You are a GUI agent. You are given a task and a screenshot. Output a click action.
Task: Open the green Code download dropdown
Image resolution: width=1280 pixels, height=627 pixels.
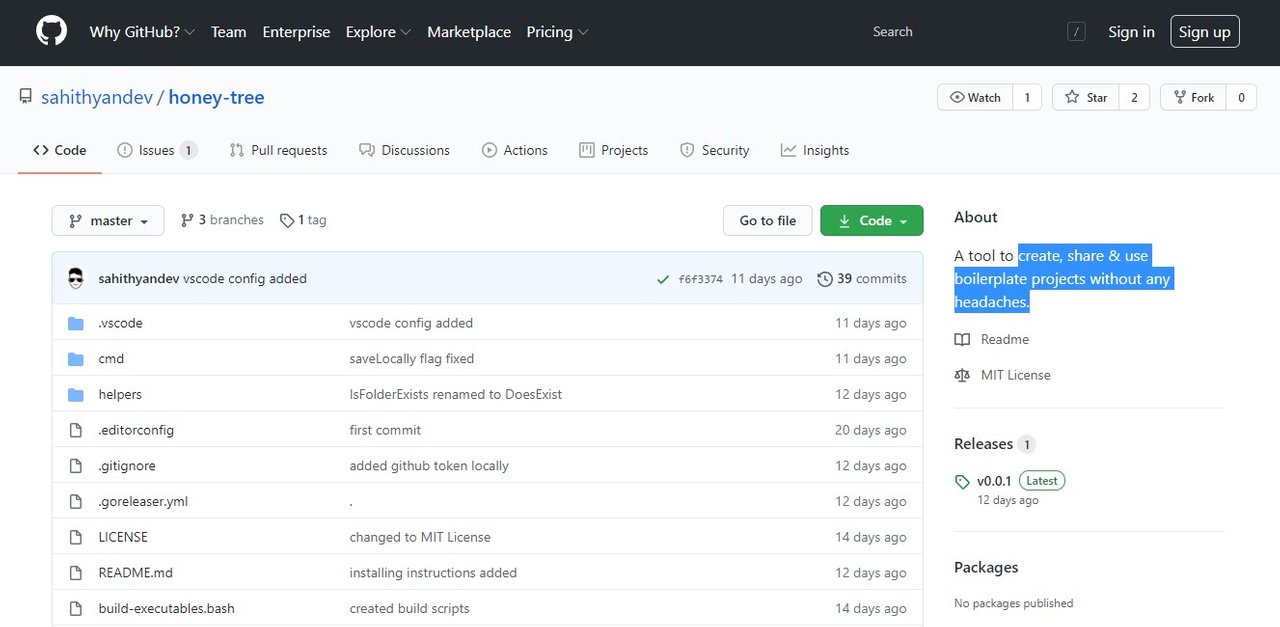pos(872,221)
